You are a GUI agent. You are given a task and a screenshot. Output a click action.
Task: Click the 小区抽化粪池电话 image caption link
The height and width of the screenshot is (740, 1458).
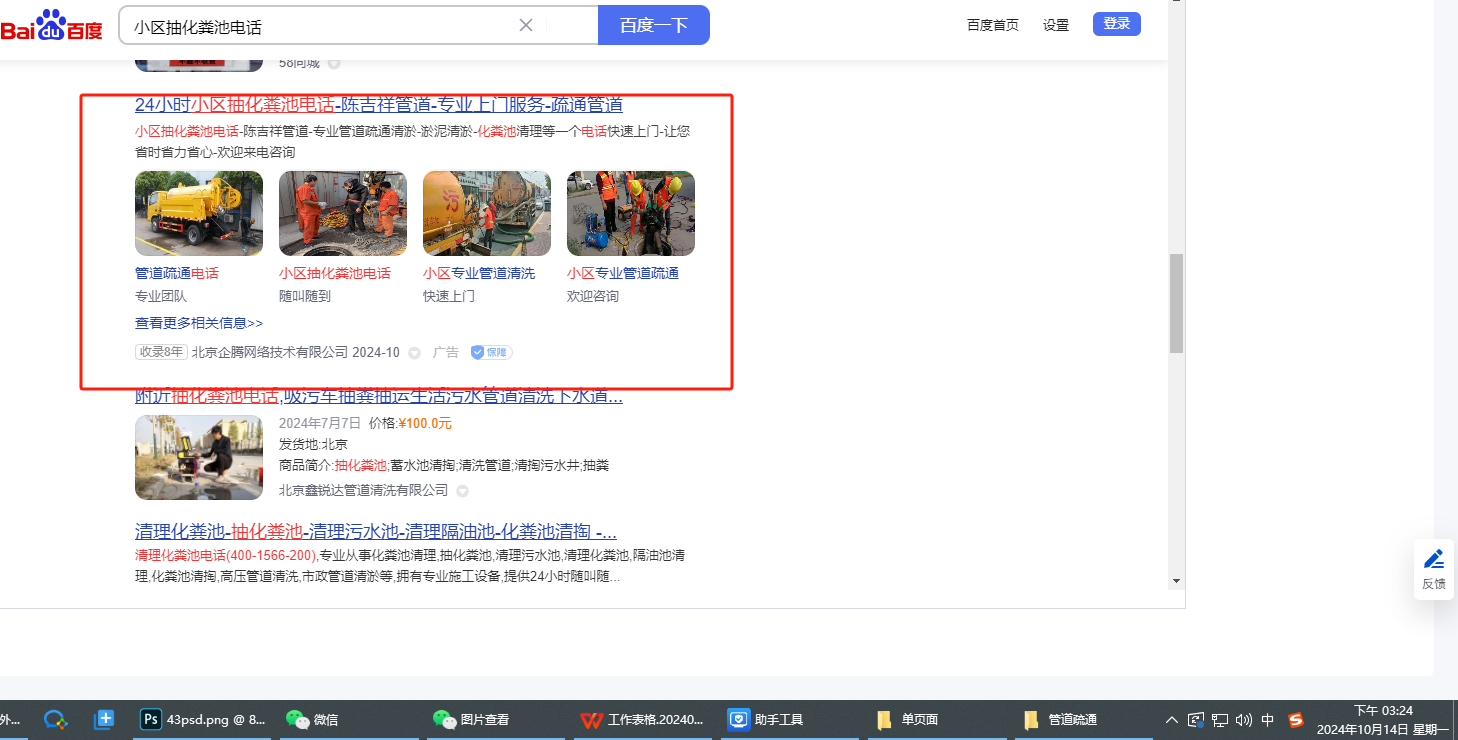coord(335,273)
